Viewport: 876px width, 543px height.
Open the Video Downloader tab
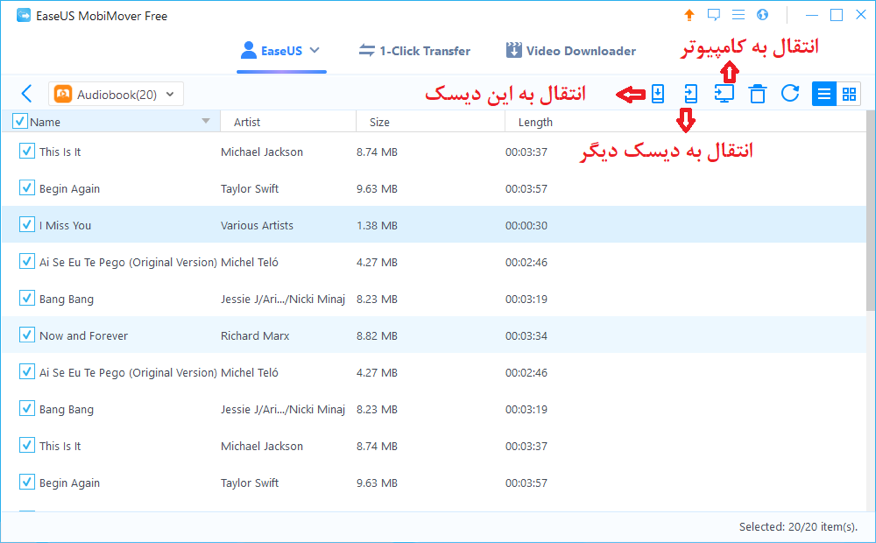[x=570, y=51]
